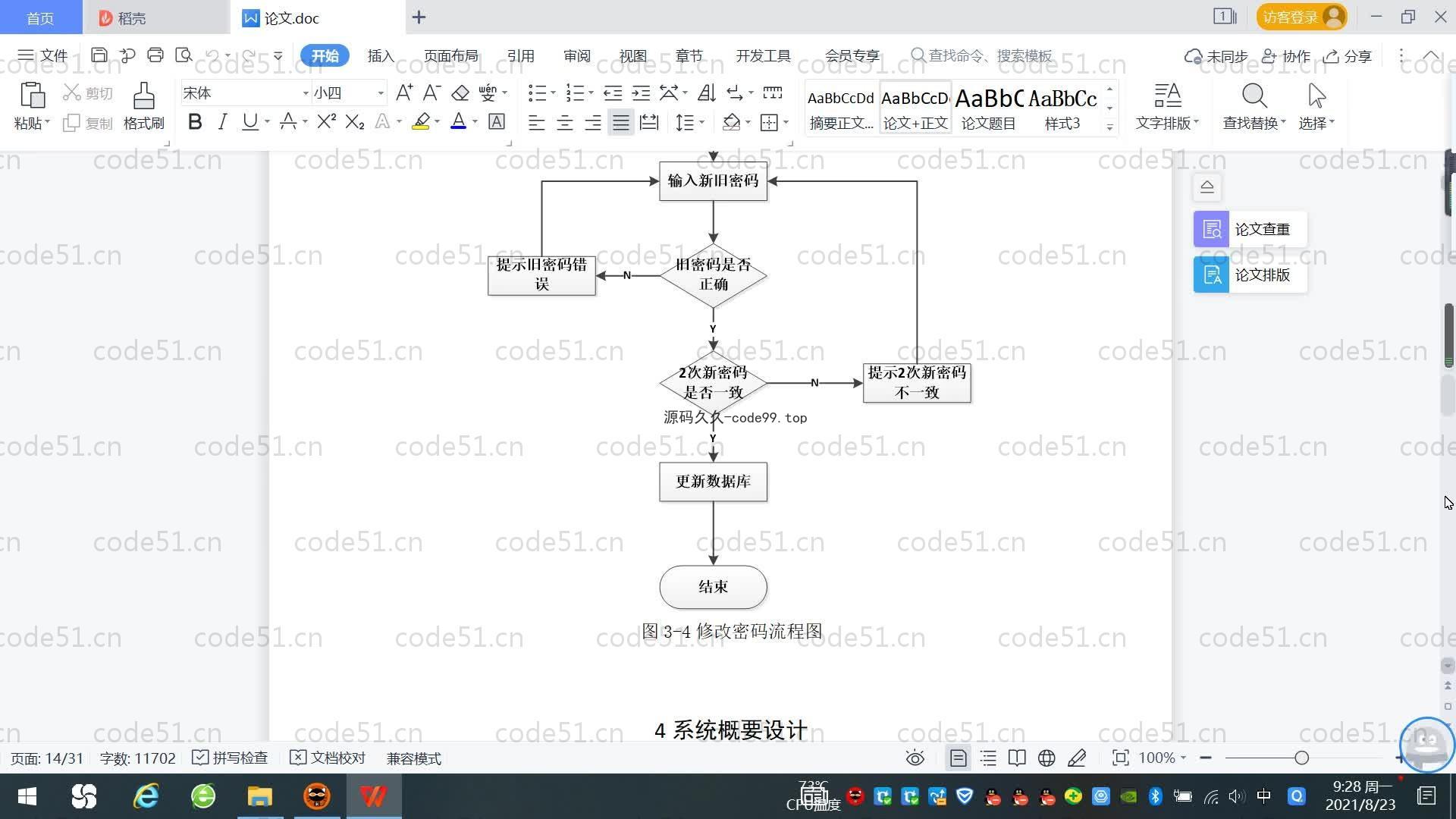
Task: Switch to 稻壳 tab
Action: coord(155,17)
